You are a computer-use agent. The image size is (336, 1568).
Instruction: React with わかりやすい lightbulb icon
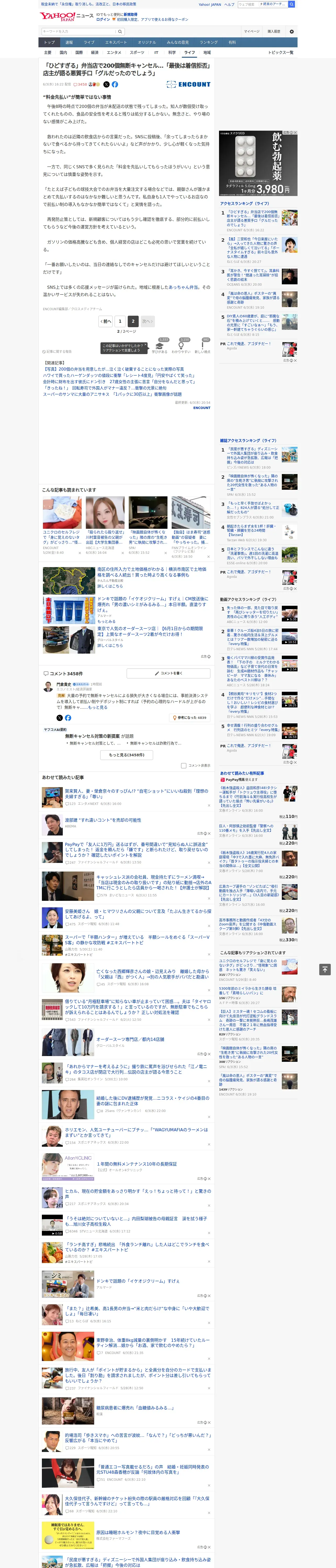click(181, 346)
